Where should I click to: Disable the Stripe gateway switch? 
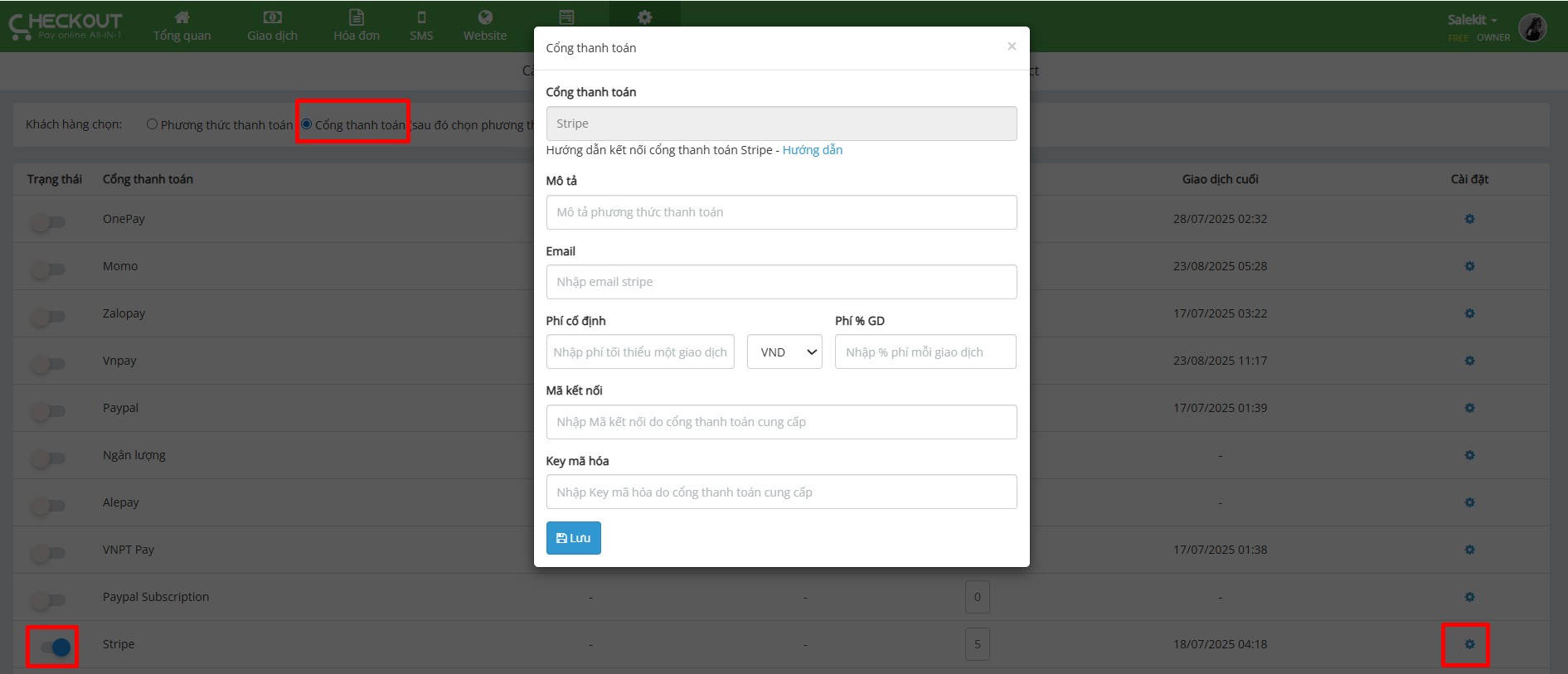55,647
